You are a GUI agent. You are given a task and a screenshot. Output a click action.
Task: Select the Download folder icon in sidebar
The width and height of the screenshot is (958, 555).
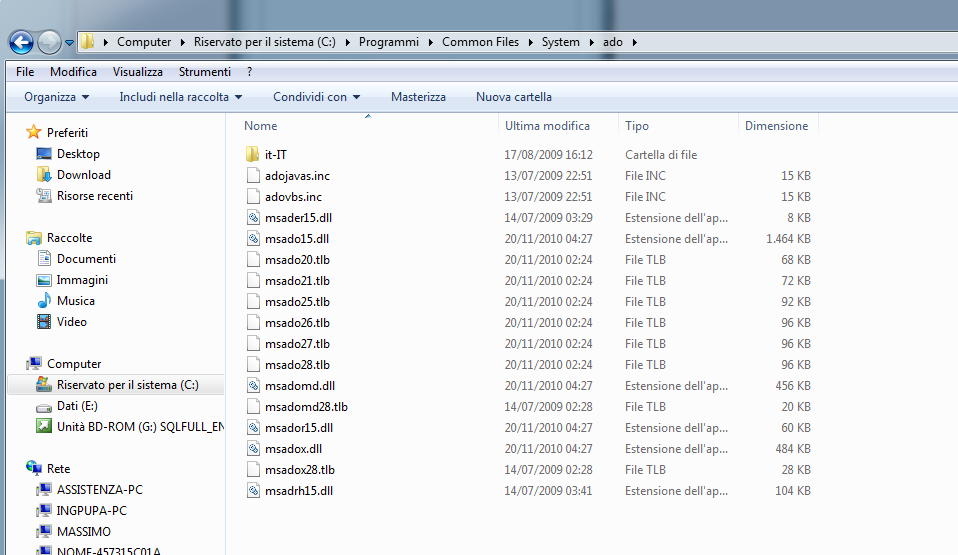[44, 174]
